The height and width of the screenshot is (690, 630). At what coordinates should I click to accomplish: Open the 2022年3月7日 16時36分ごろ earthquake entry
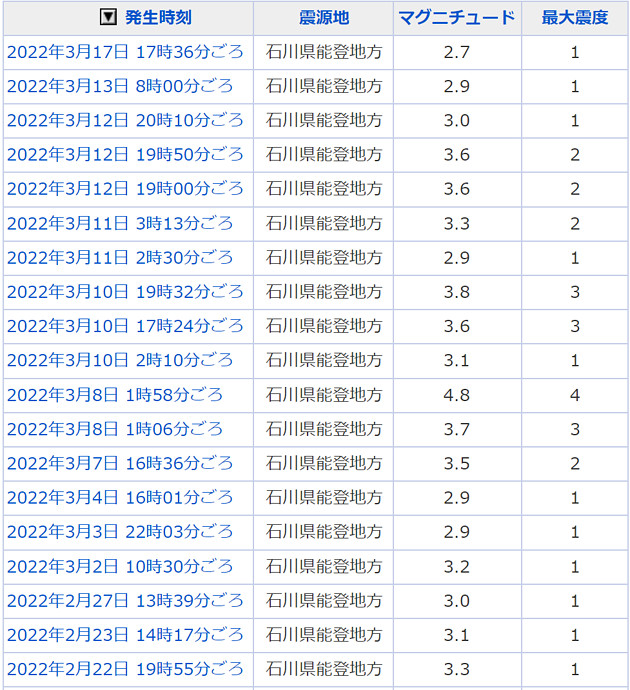120,463
